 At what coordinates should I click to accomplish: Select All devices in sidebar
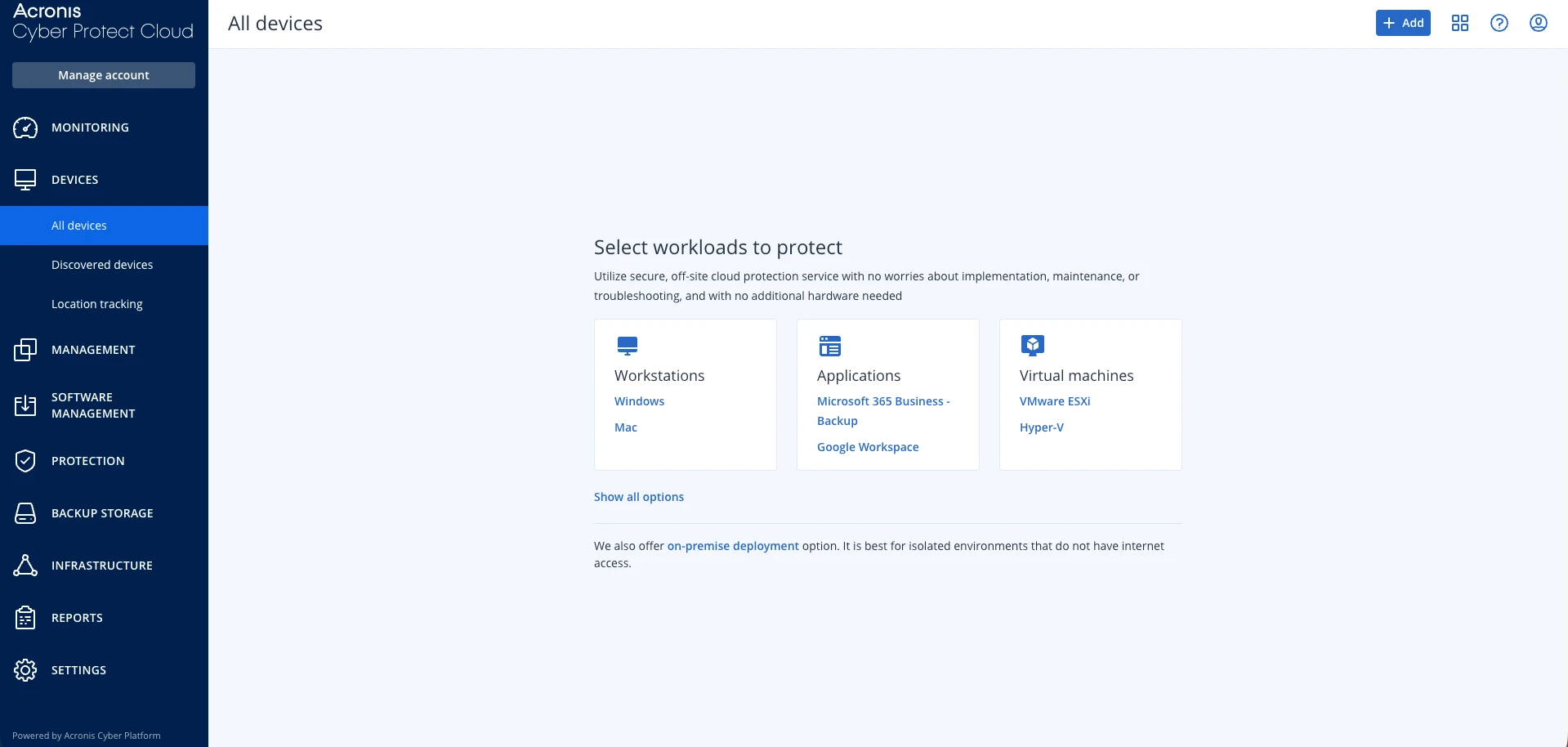pos(104,226)
